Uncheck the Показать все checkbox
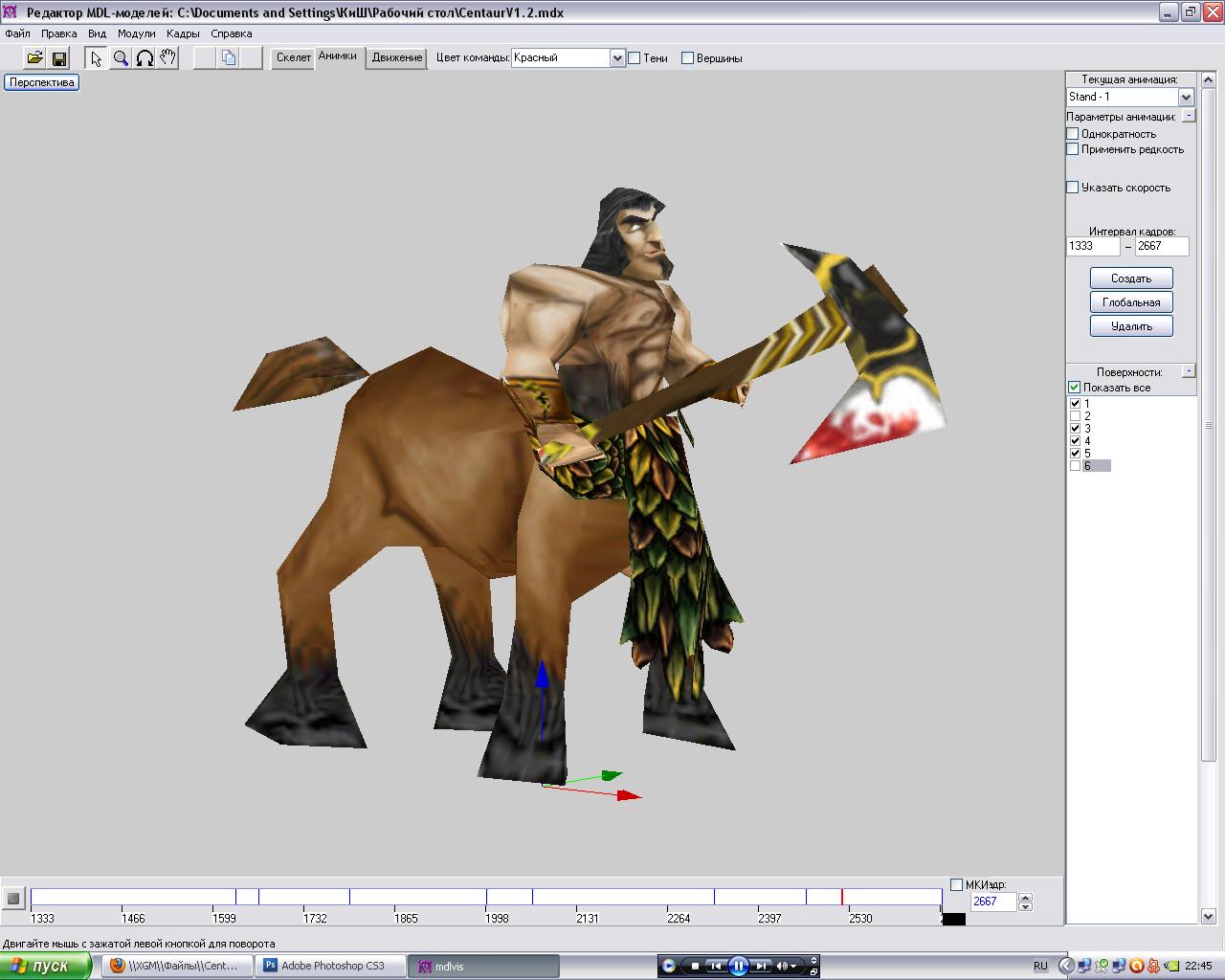Screen dimensions: 1225x980 click(1074, 388)
